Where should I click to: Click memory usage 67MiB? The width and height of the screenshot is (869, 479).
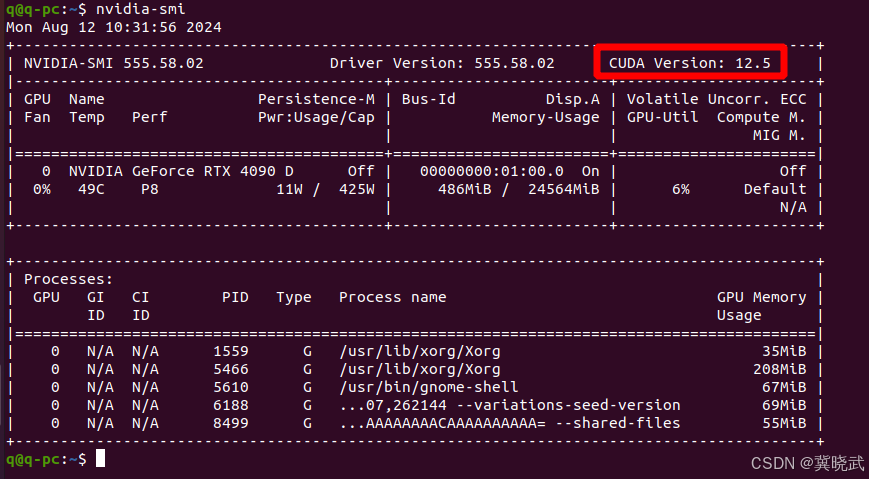click(784, 388)
